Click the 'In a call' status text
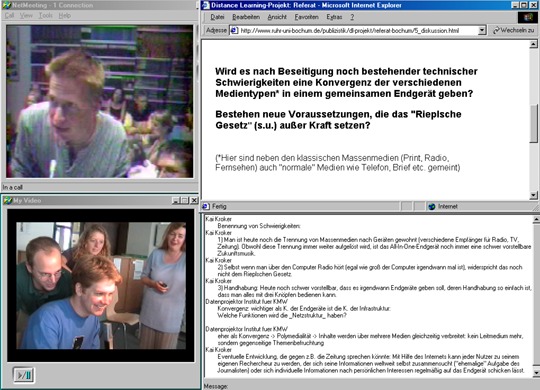Viewport: 540px width, 390px height. (12, 187)
